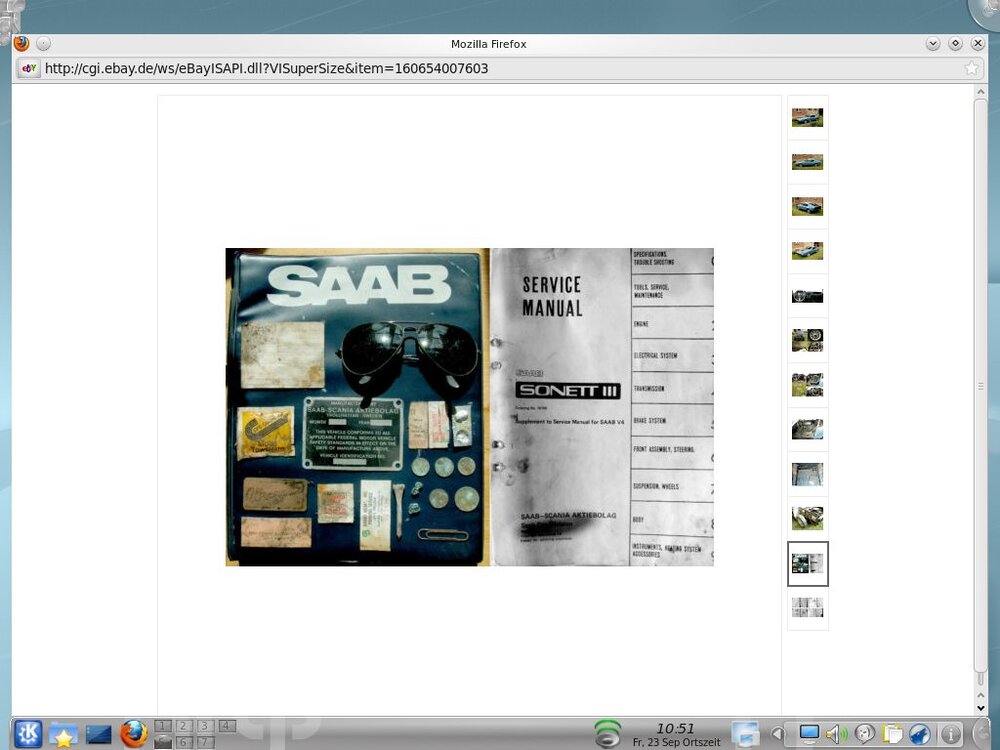Open the display monitor tray icon
The height and width of the screenshot is (750, 1000).
809,734
